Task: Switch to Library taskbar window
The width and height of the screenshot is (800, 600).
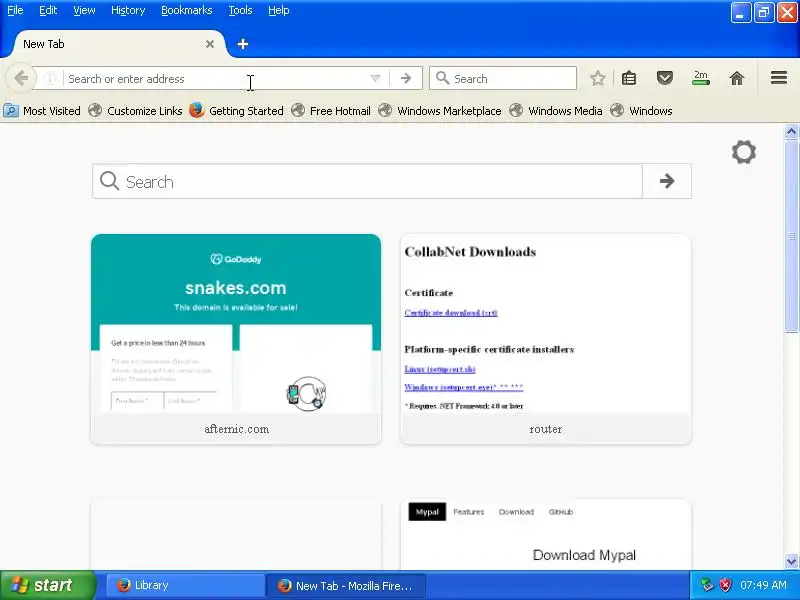Action: click(185, 586)
